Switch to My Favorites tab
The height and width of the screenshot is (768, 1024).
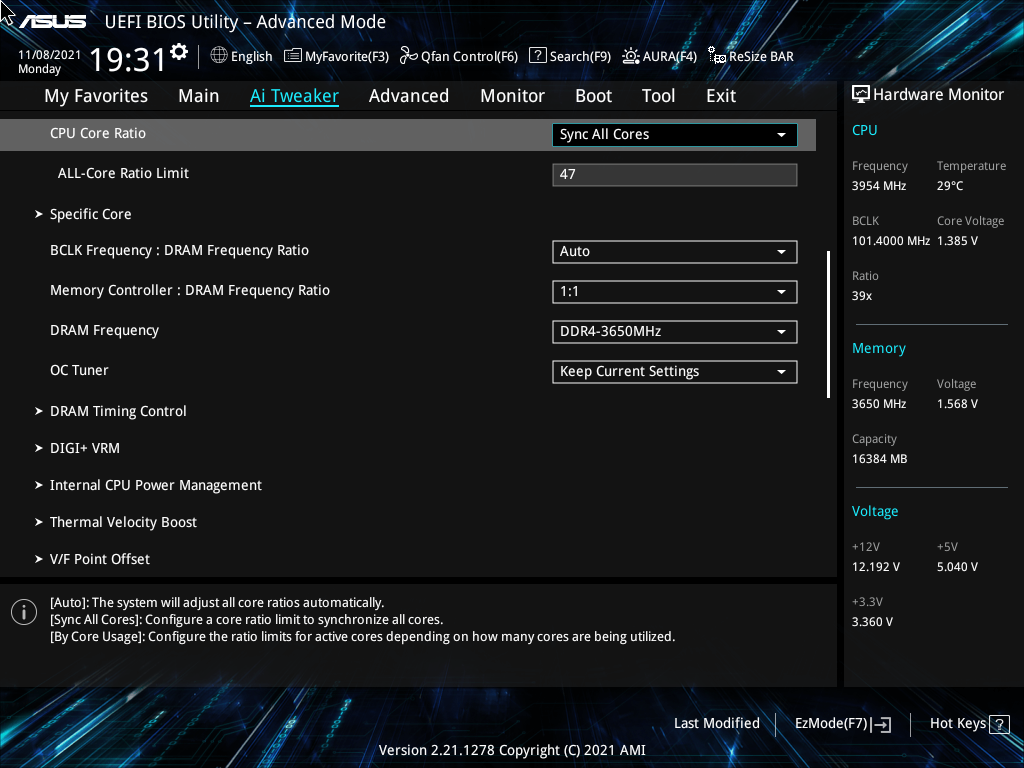[96, 96]
